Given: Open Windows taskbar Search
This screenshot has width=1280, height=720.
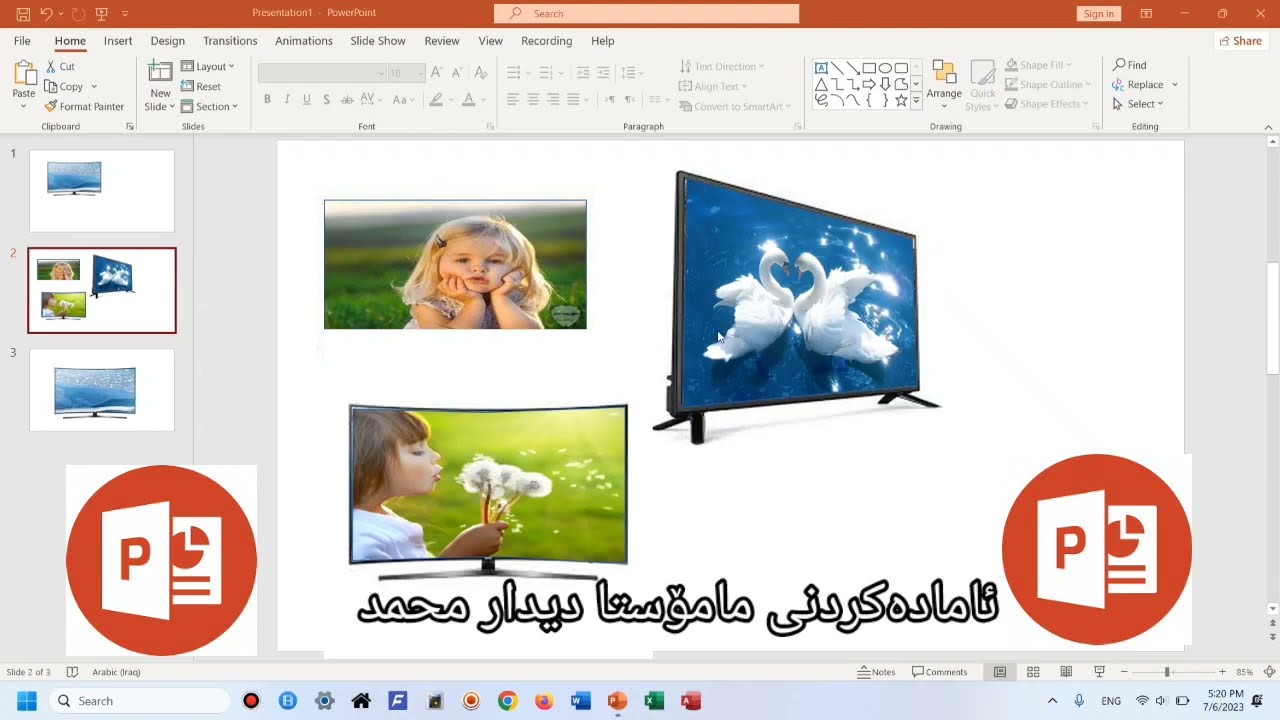Looking at the screenshot, I should pos(138,701).
